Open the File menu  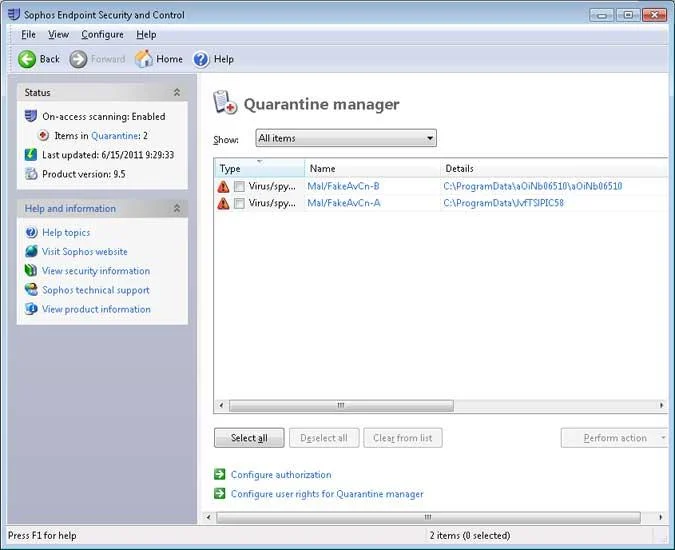pos(28,34)
